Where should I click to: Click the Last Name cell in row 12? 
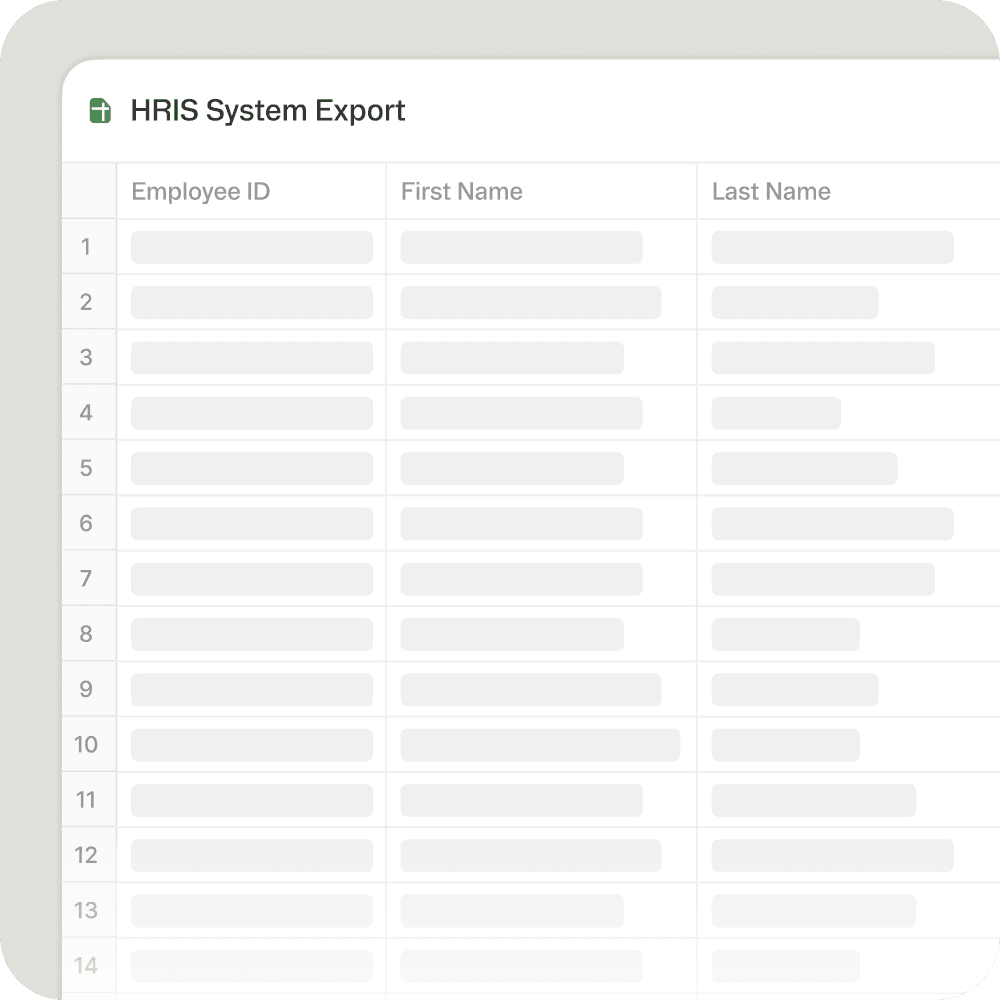point(831,855)
